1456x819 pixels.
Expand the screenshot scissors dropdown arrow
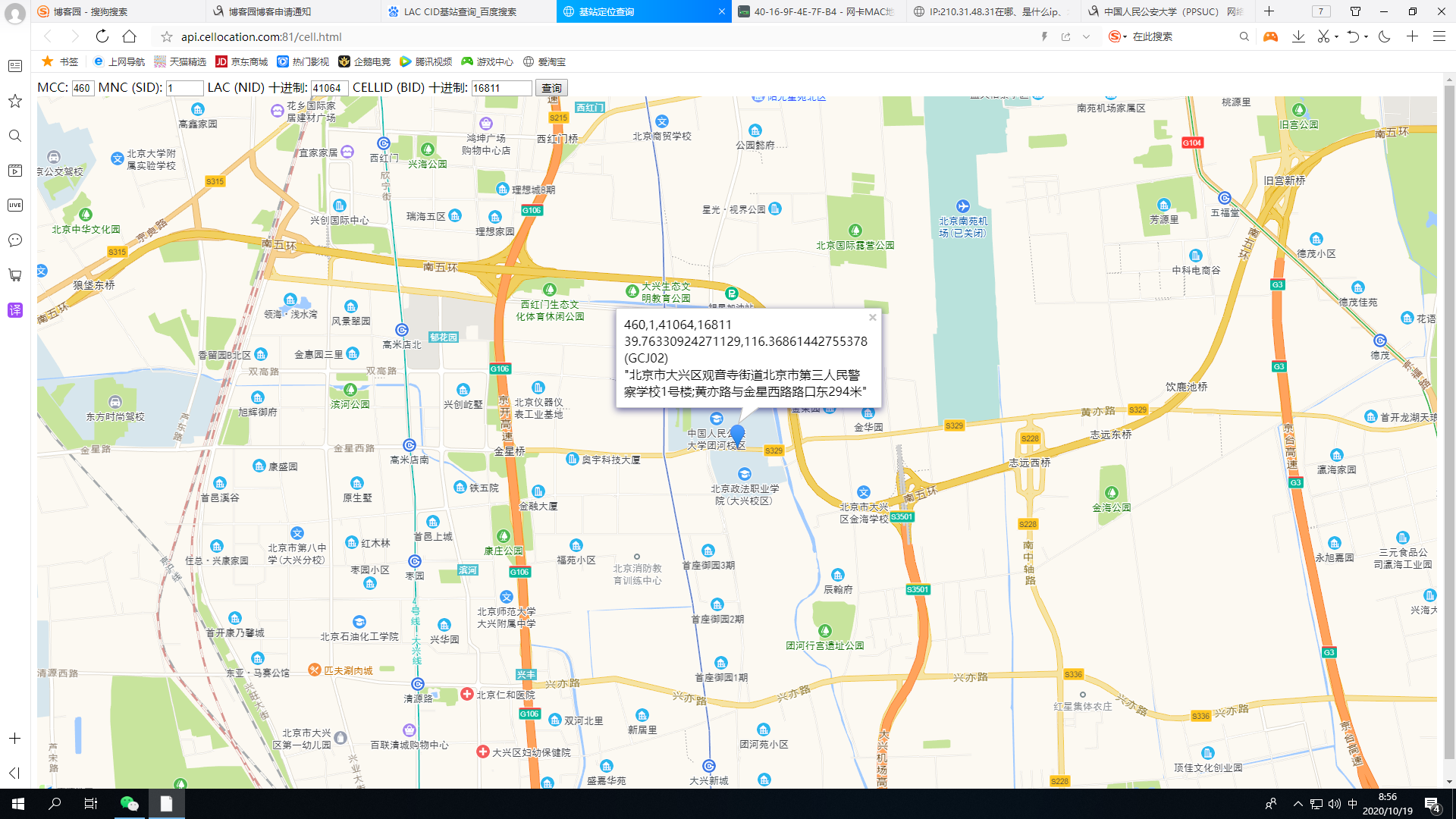[x=1336, y=36]
